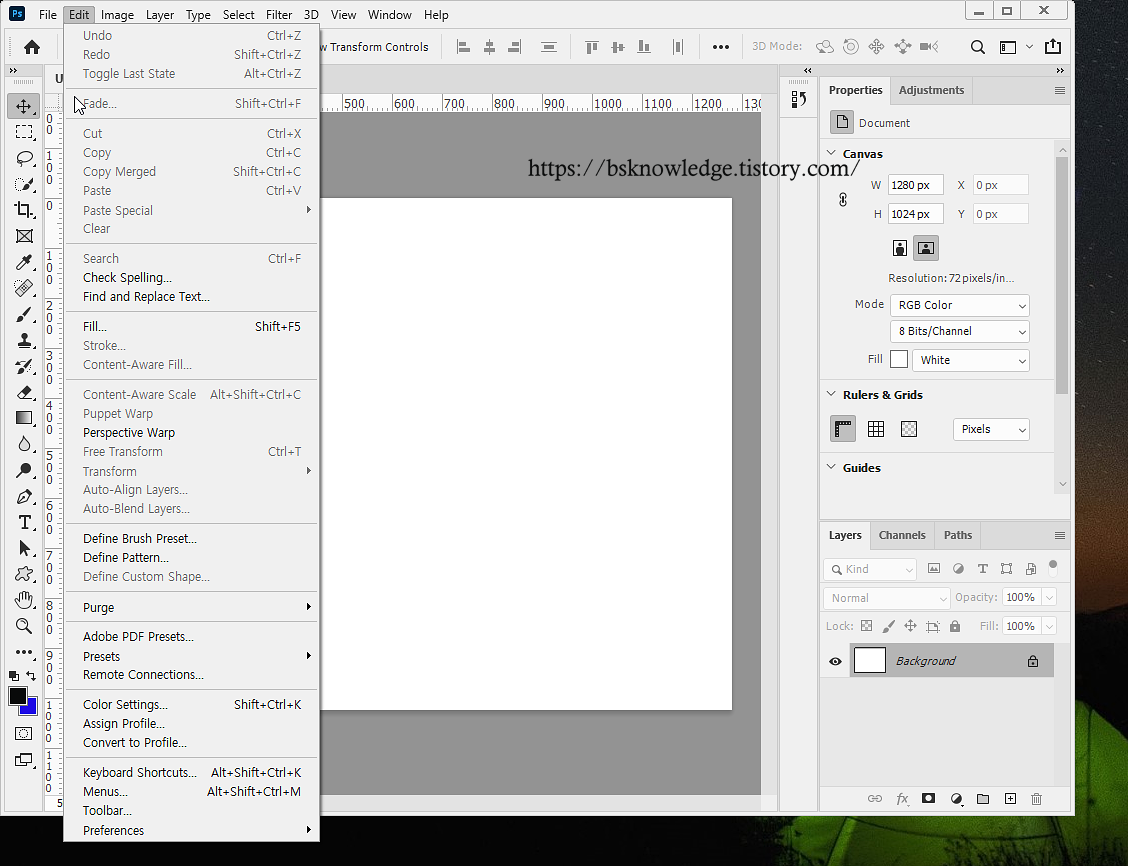1128x866 pixels.
Task: Open the layer Opacity dropdown arrow
Action: coord(1049,597)
